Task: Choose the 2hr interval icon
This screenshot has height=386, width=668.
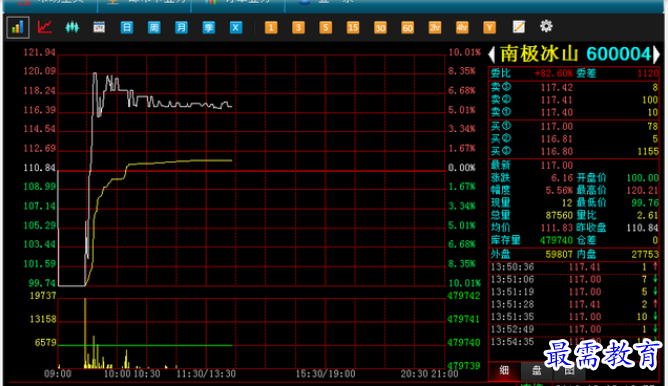Action: click(435, 28)
